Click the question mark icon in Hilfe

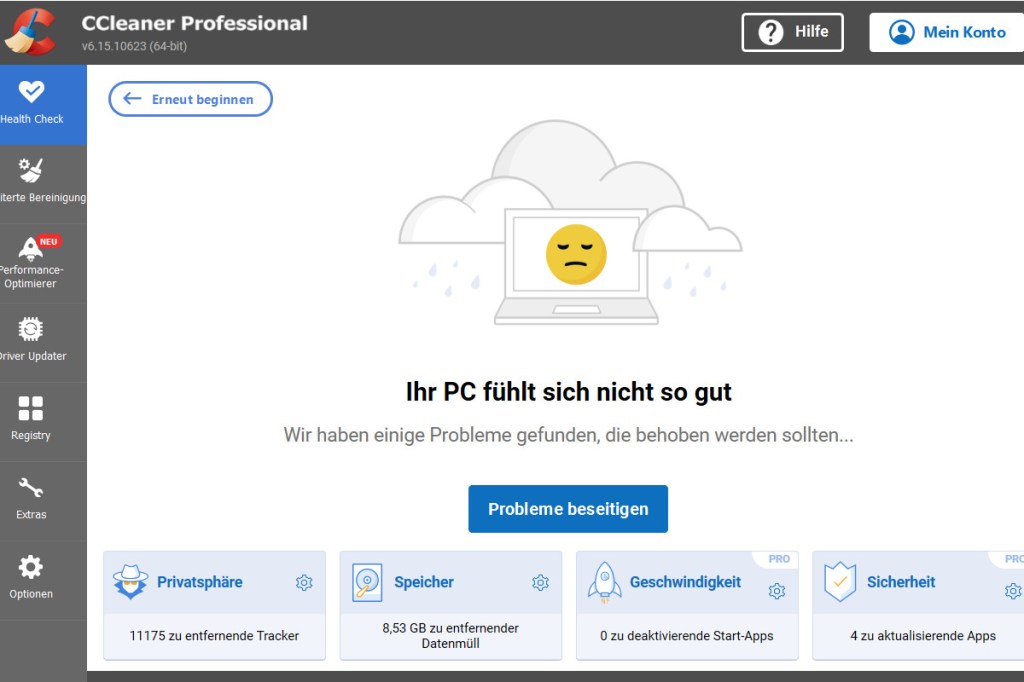pyautogui.click(x=771, y=32)
